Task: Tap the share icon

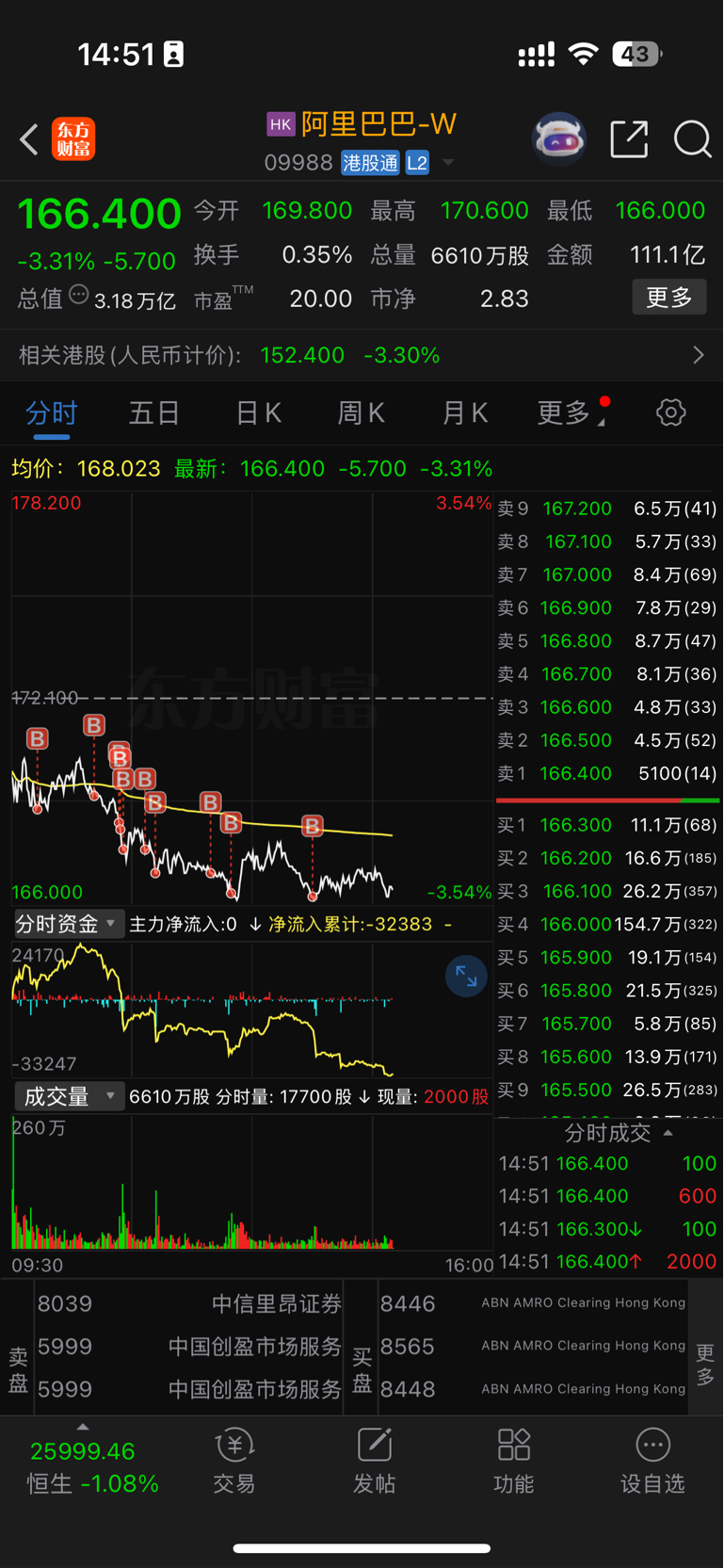Action: (x=629, y=139)
